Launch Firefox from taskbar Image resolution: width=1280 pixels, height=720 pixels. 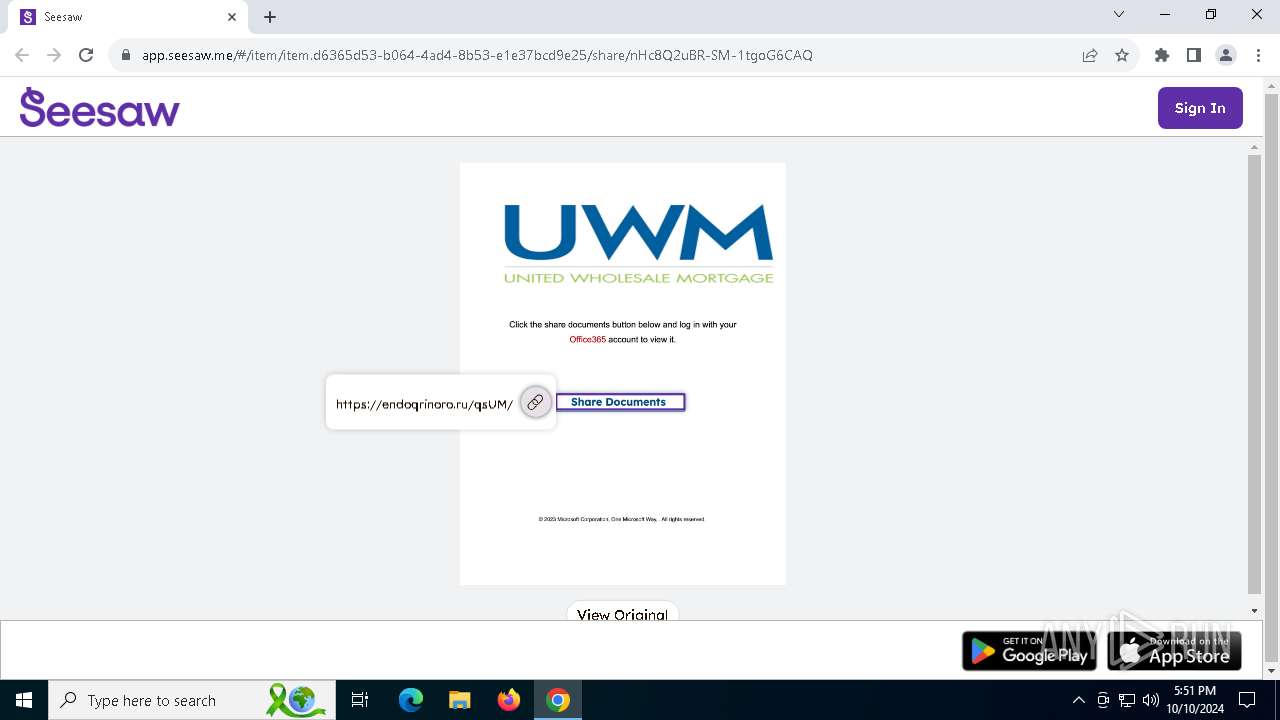[509, 700]
